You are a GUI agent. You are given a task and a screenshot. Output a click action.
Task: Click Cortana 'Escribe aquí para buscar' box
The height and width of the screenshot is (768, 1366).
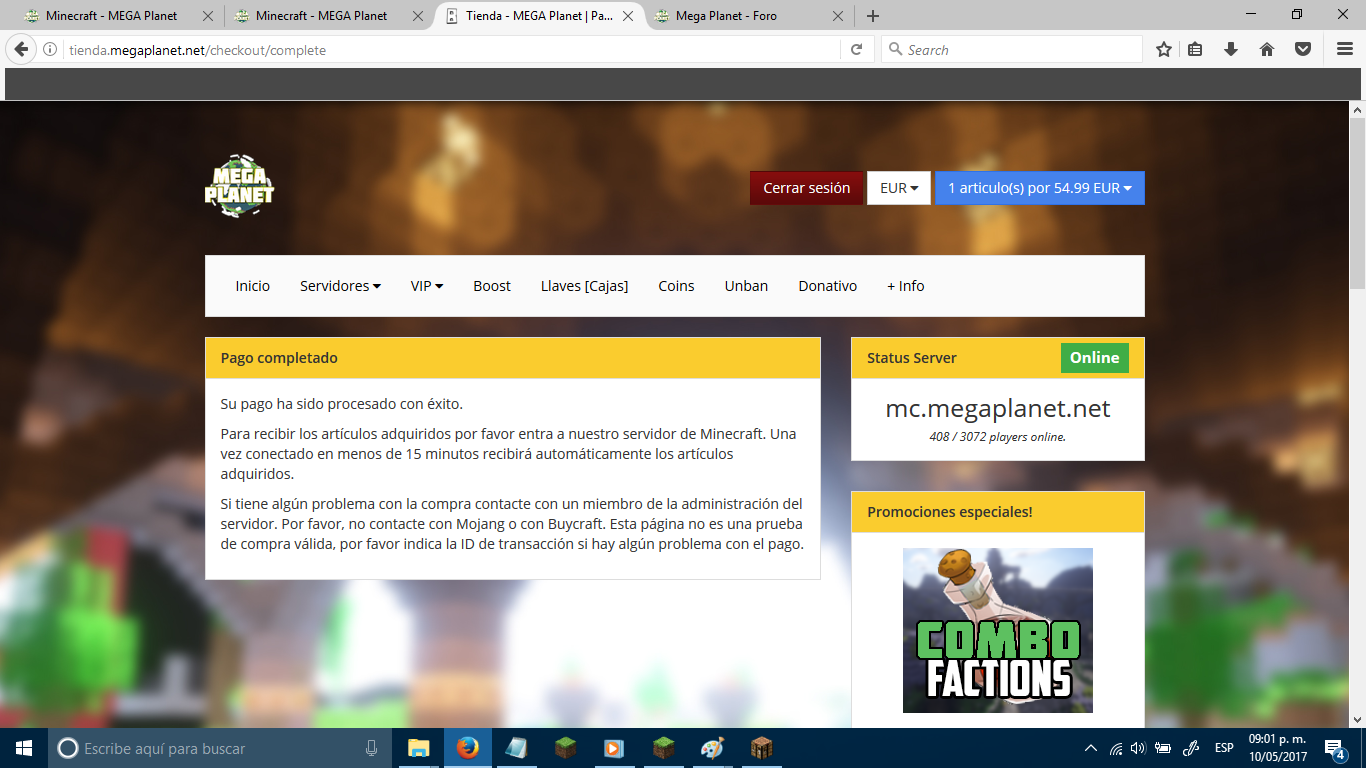coord(220,748)
